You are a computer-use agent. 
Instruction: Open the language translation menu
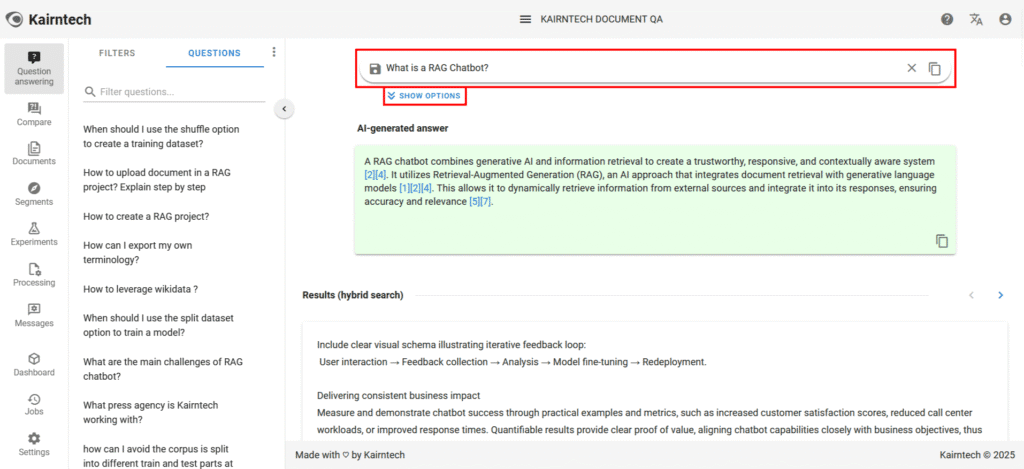pyautogui.click(x=976, y=19)
